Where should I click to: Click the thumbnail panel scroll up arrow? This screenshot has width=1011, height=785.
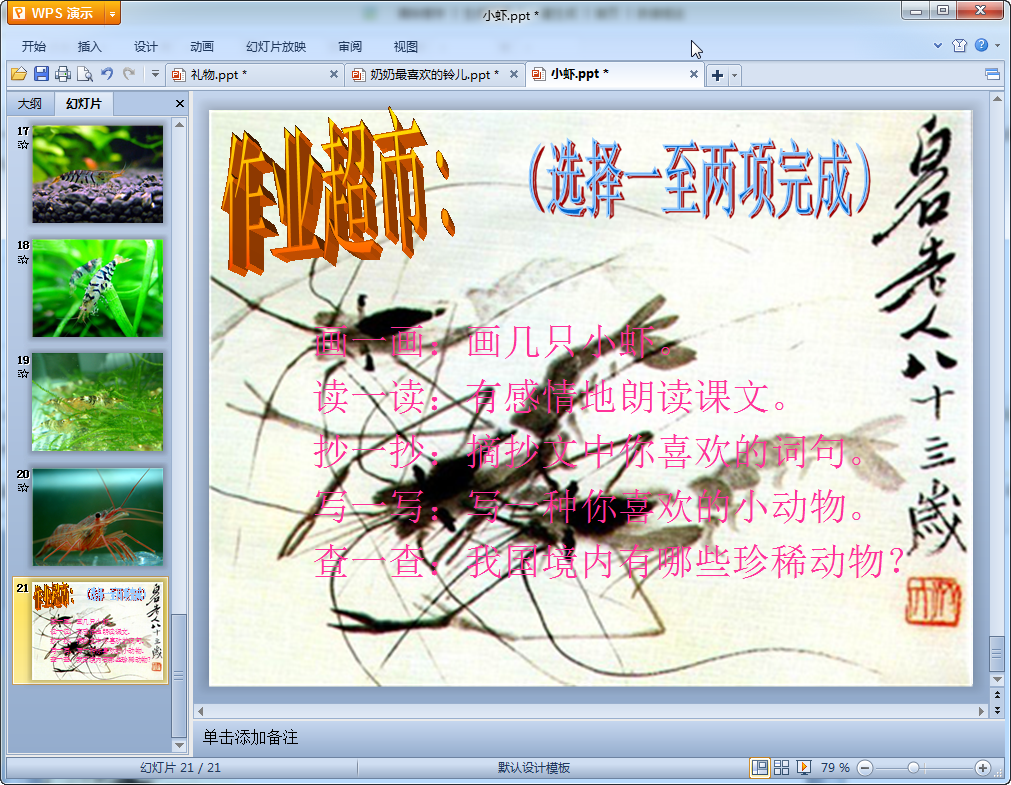179,124
